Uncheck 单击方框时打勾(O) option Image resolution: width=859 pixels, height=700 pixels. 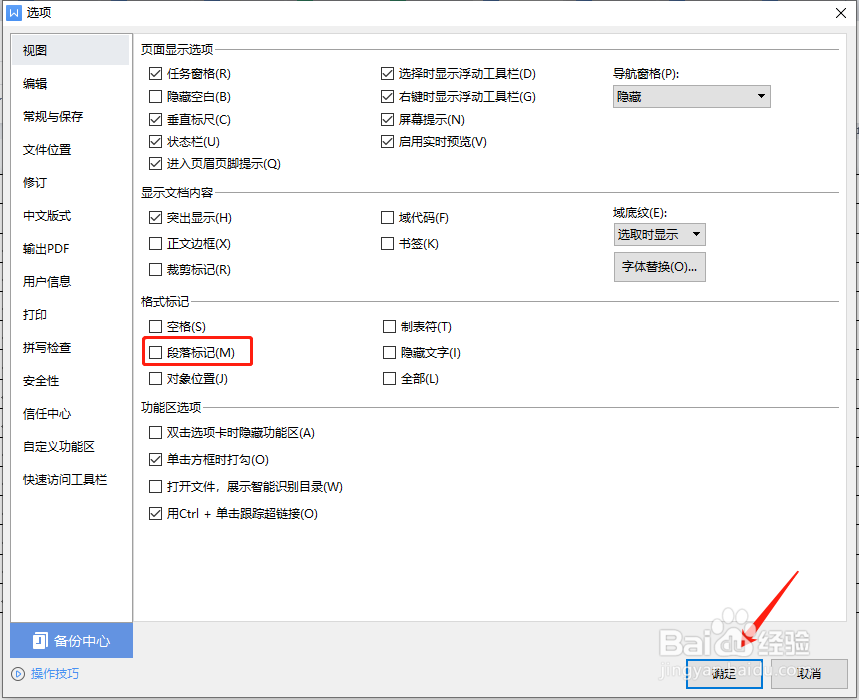(156, 459)
